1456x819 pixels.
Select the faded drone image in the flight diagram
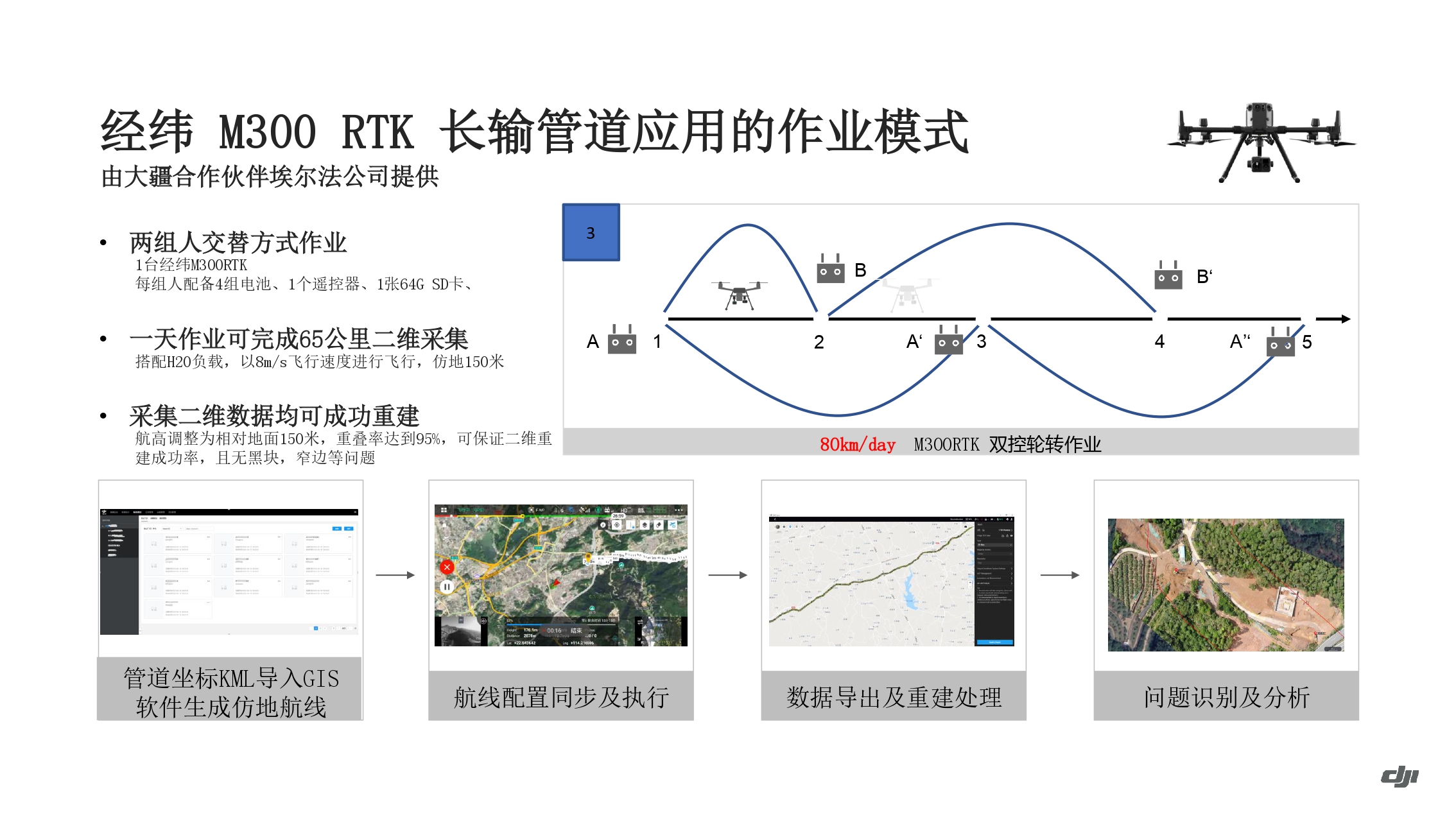click(x=906, y=295)
